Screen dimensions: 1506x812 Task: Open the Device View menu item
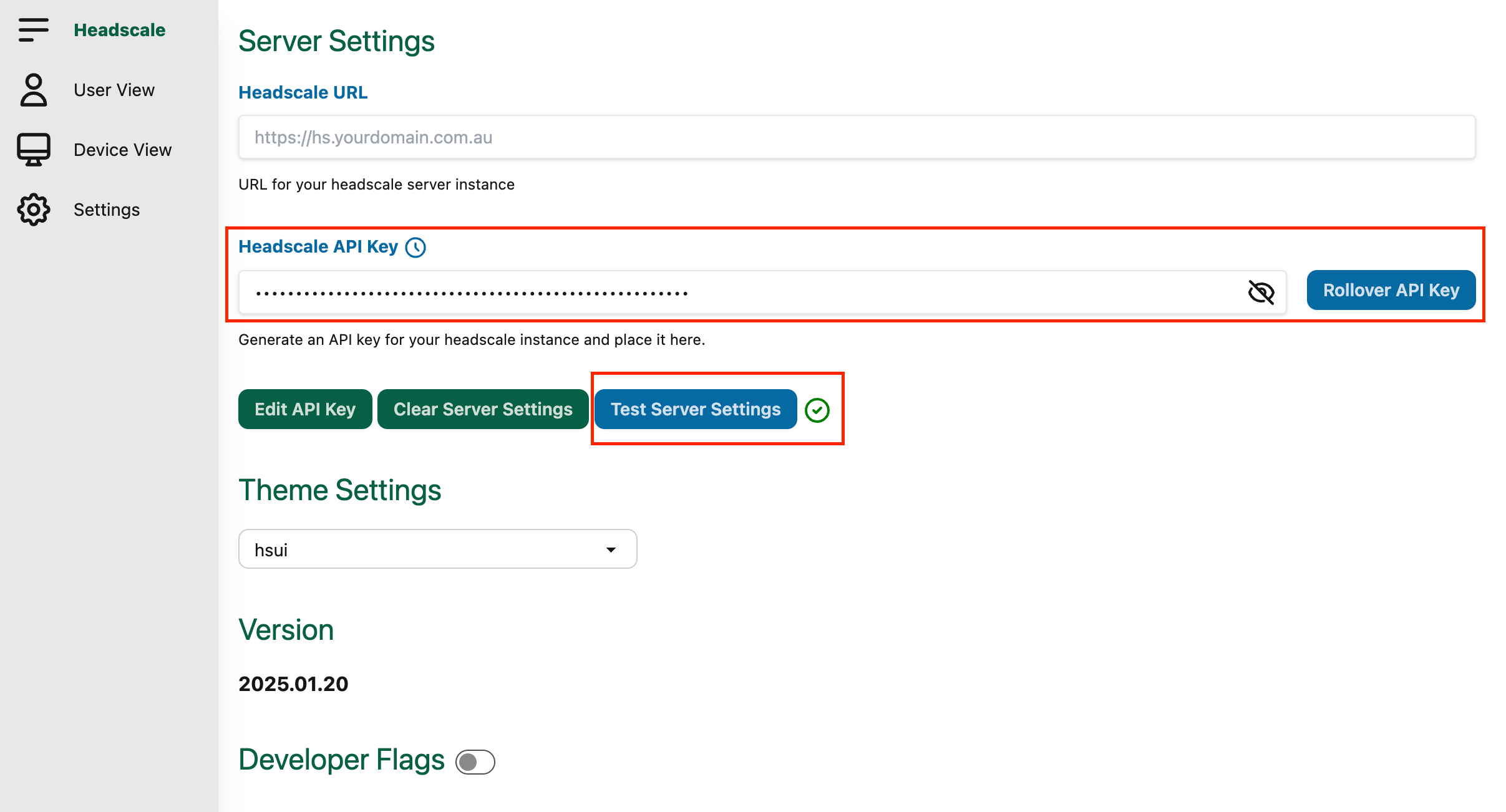pos(122,150)
